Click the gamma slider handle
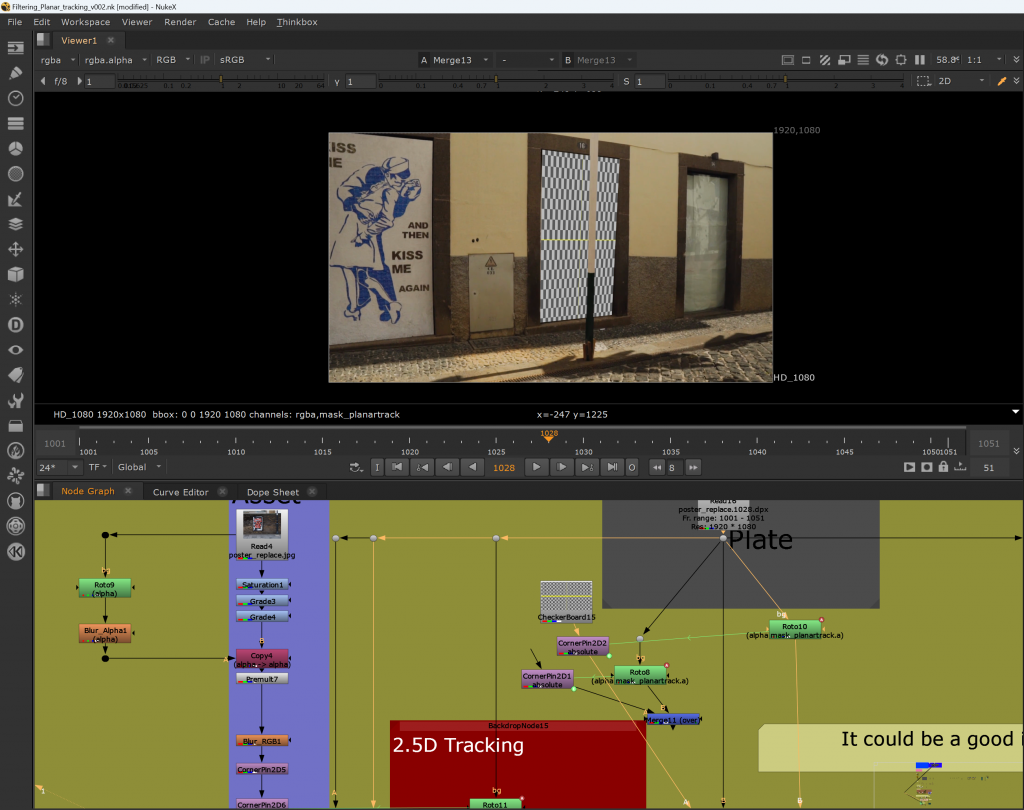 (496, 79)
